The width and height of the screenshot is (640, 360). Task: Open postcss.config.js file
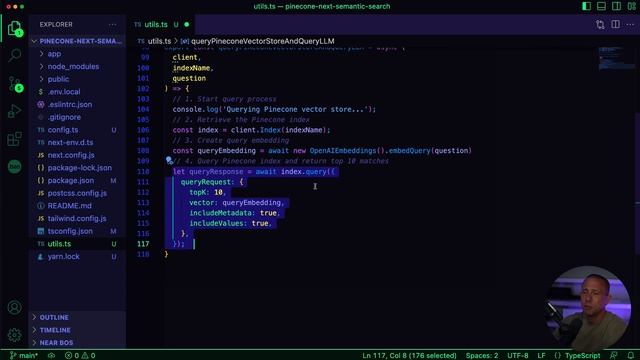pos(77,193)
